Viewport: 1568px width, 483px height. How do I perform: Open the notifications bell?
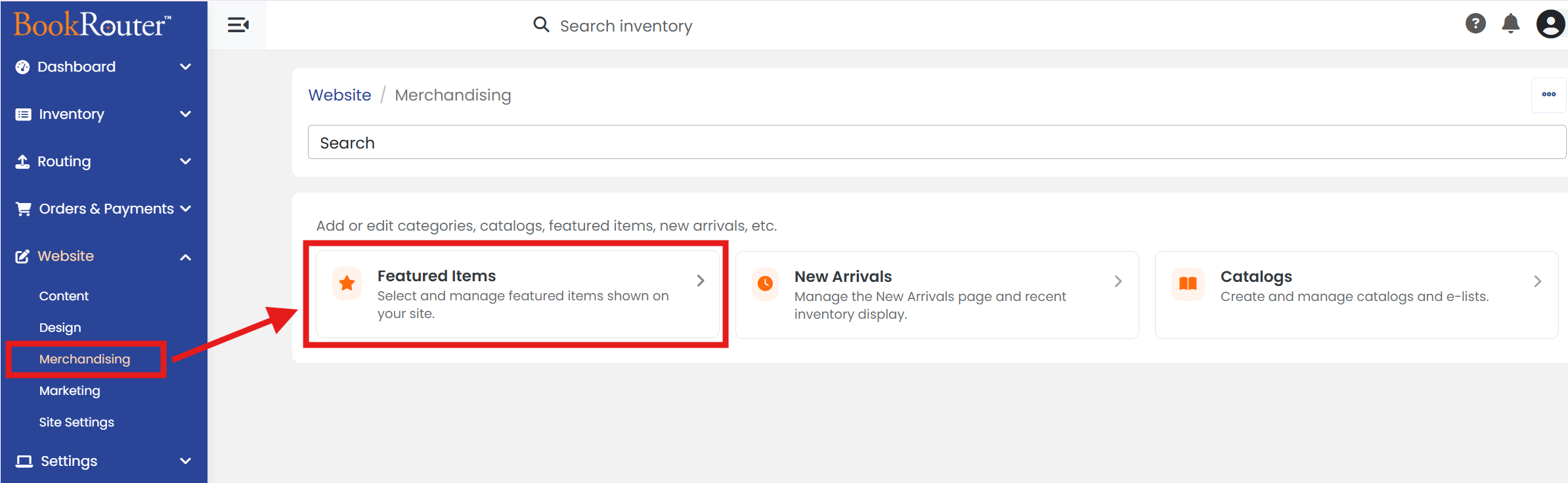[1511, 24]
